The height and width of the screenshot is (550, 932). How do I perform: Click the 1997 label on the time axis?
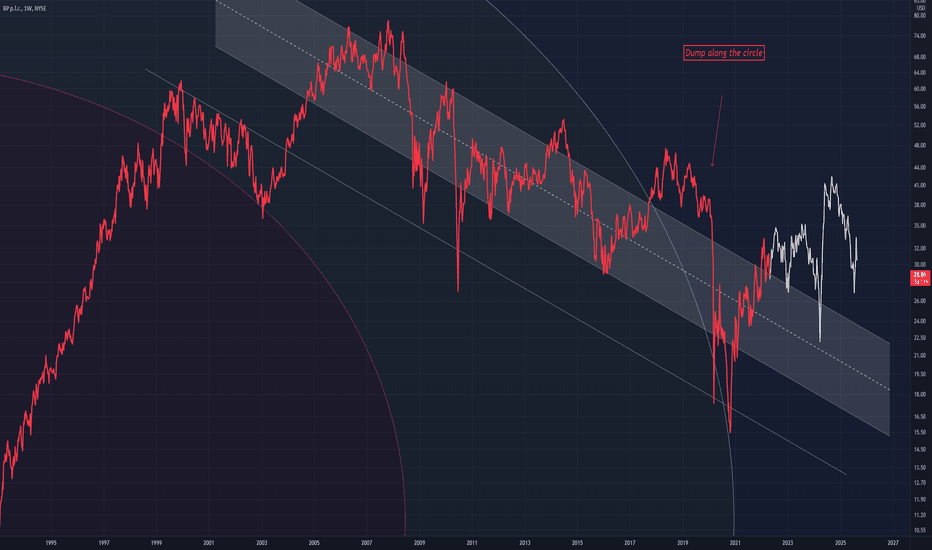[103, 543]
